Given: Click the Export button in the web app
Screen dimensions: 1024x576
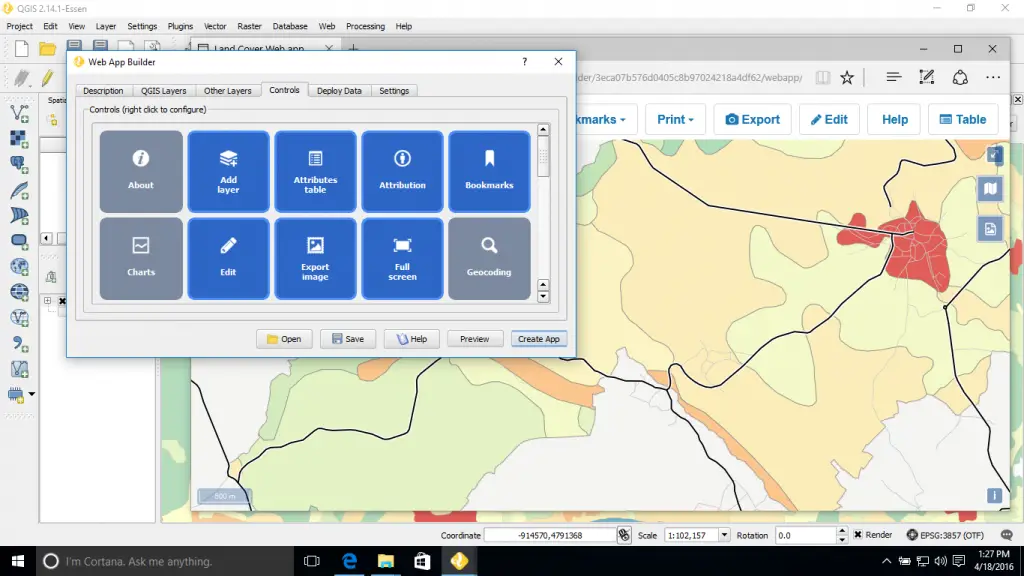Looking at the screenshot, I should tap(752, 120).
